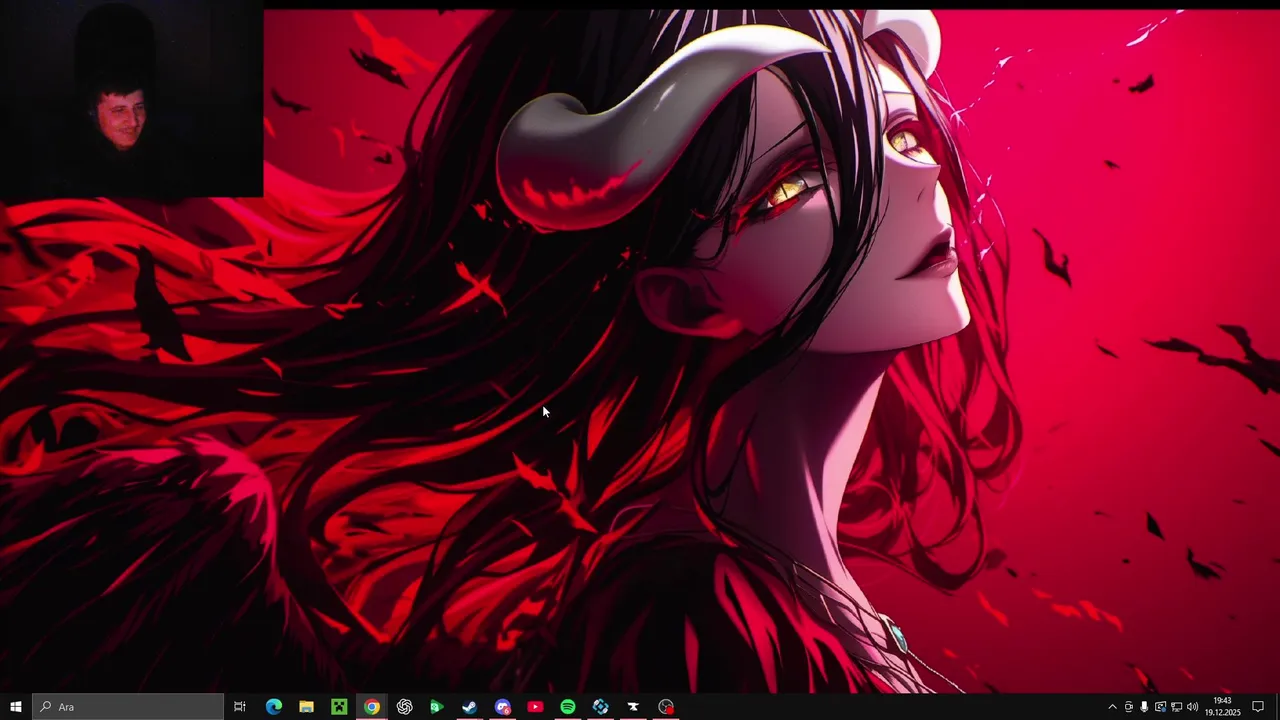
Task: Open the Windows Start menu
Action: tap(16, 707)
